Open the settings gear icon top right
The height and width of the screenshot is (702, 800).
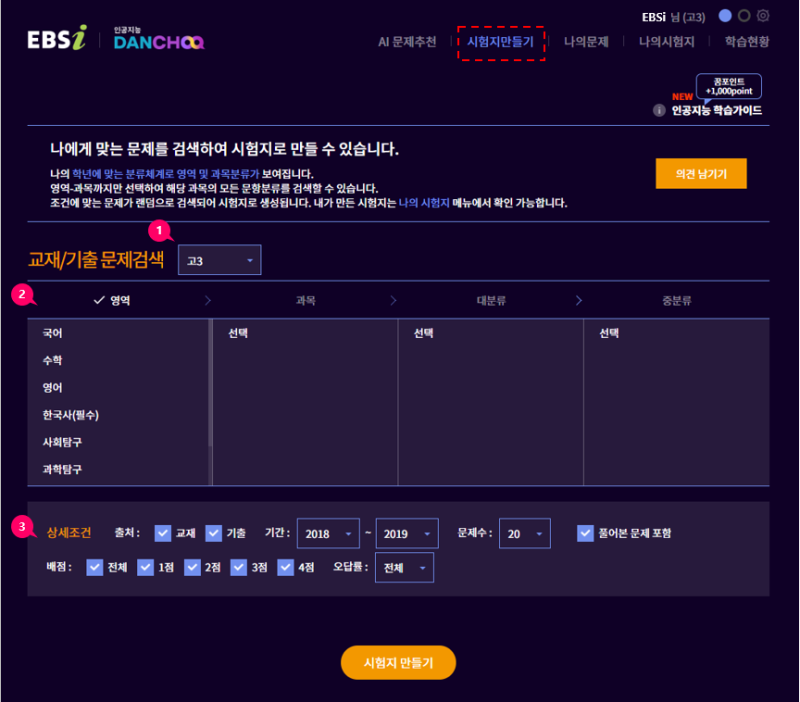[x=763, y=16]
